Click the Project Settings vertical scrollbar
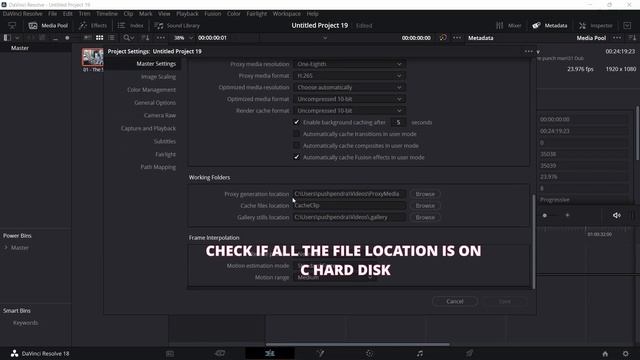 point(533,242)
